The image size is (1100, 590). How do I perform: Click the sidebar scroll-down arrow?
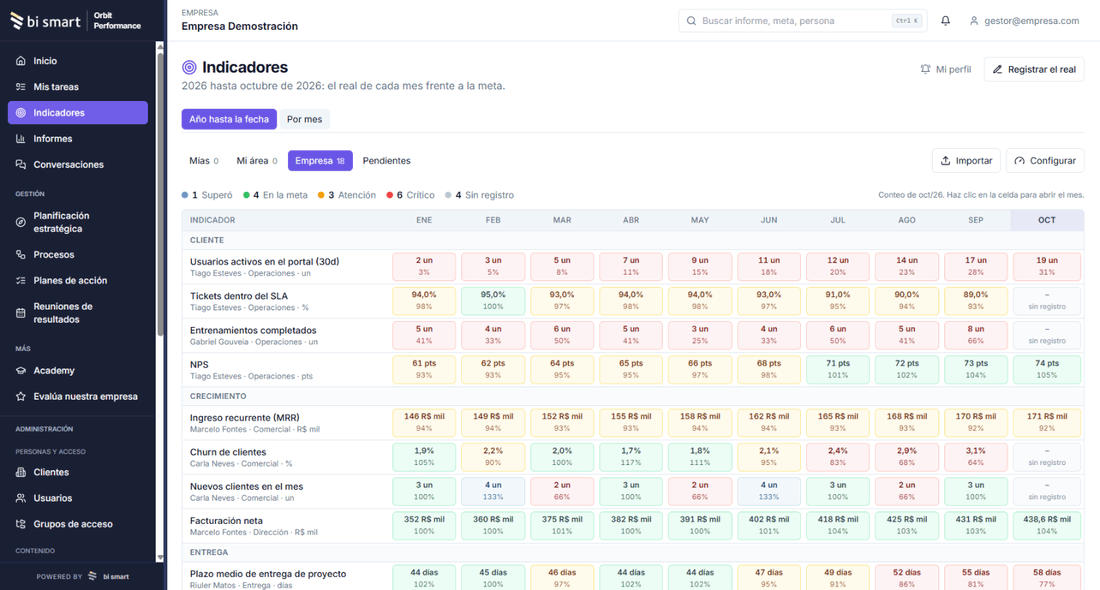pos(160,558)
